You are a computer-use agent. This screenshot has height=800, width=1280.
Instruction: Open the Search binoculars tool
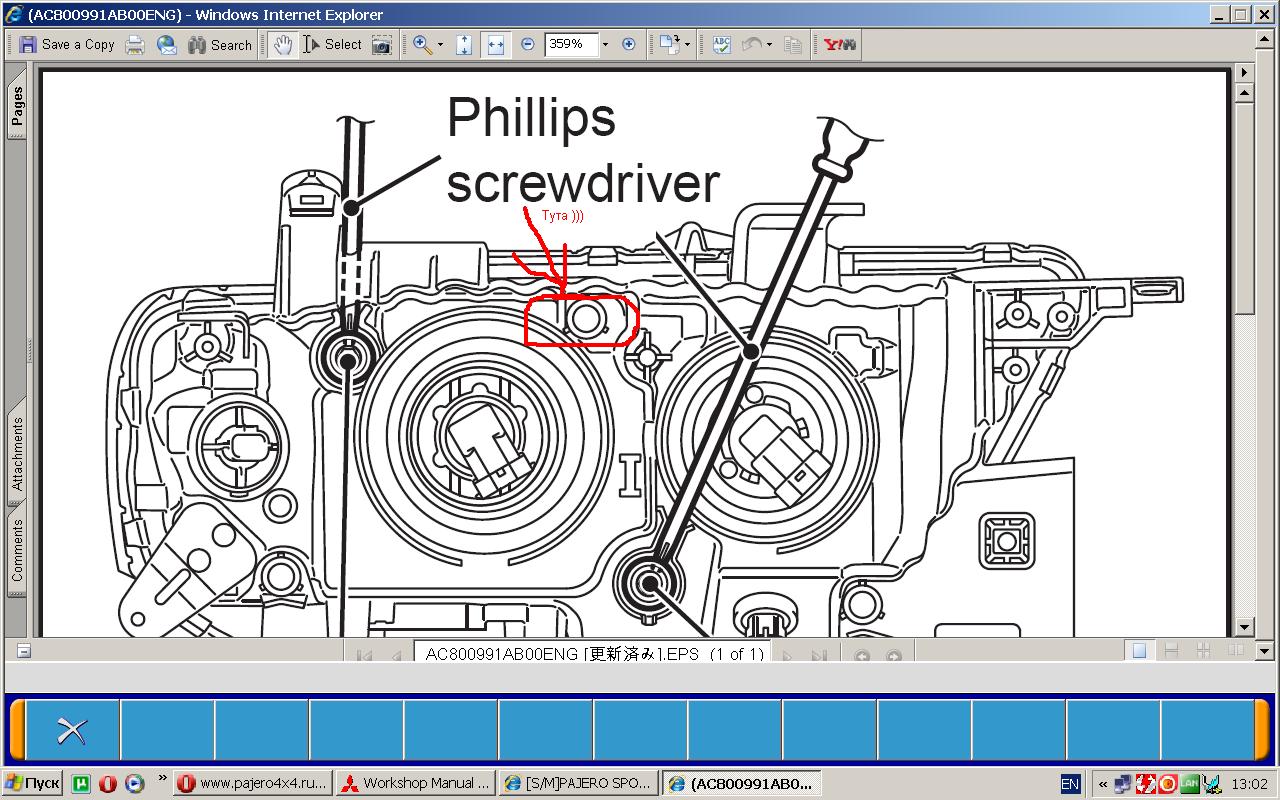(x=219, y=44)
